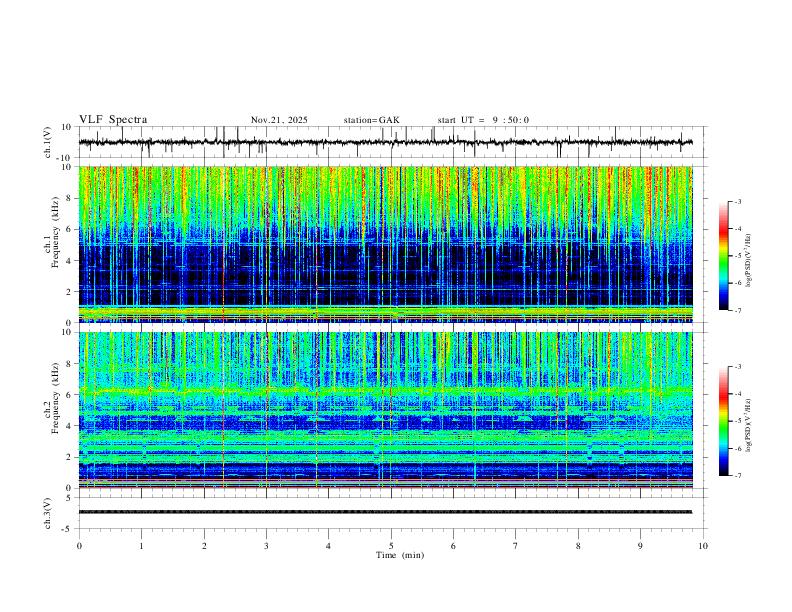
Task: Click the '6' kHz tick on ch.2 spectrogram axis
Action: coord(70,395)
